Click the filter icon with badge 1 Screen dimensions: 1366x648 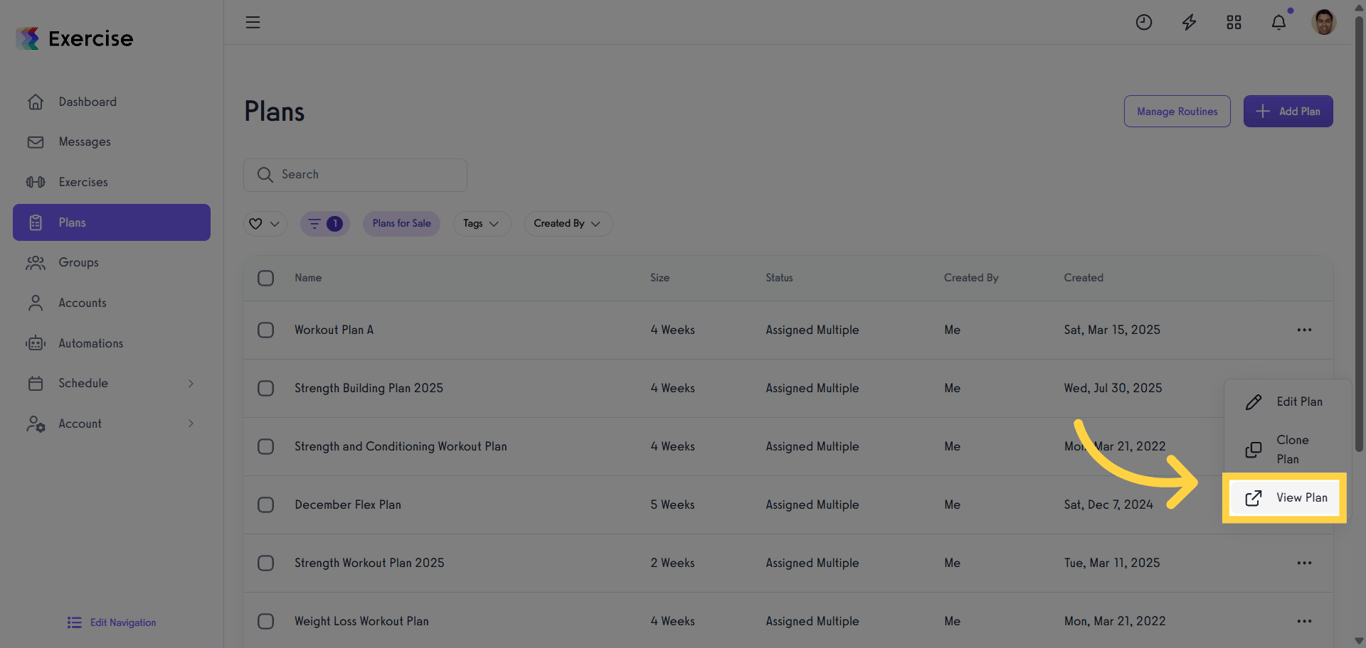click(324, 224)
